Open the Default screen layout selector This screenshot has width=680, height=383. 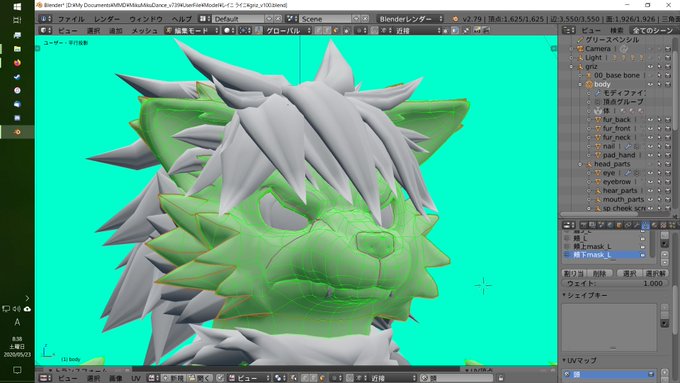[x=238, y=19]
